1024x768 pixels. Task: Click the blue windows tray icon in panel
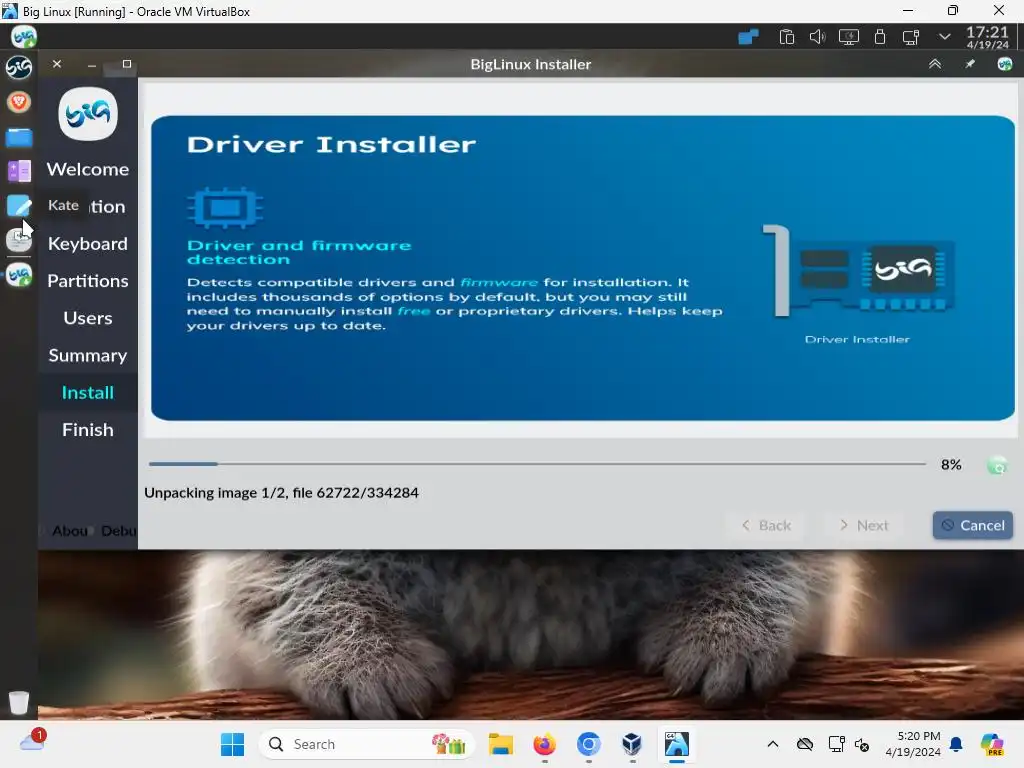coord(748,37)
